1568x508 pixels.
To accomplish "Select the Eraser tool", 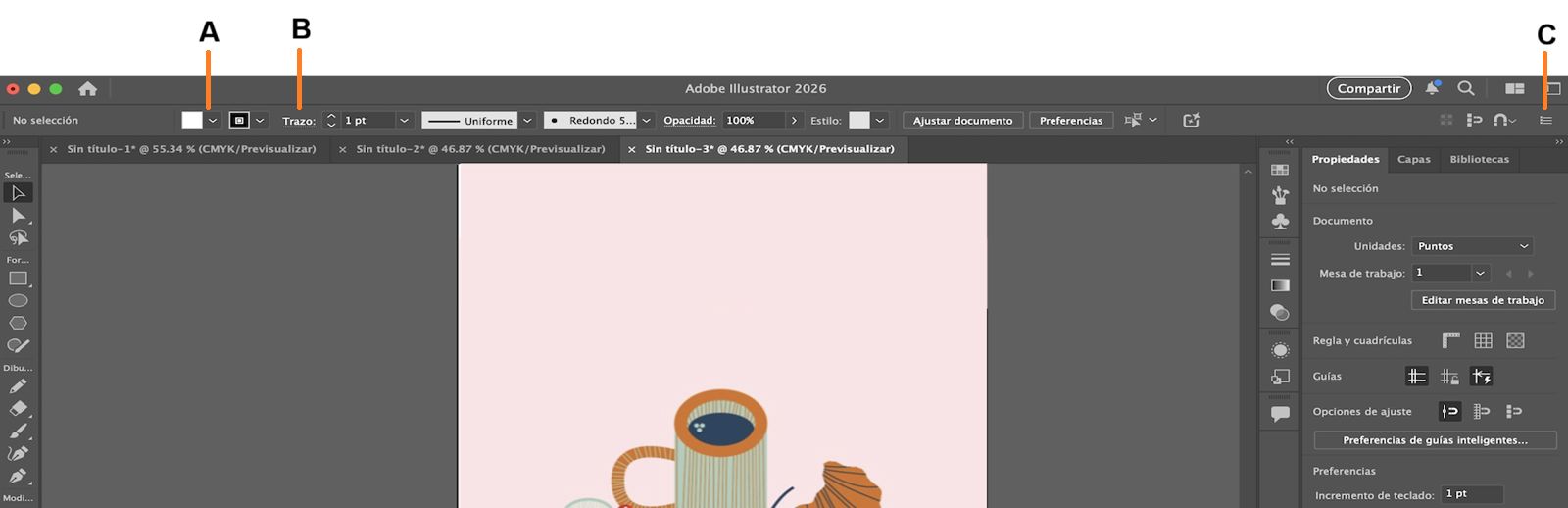I will pyautogui.click(x=18, y=409).
